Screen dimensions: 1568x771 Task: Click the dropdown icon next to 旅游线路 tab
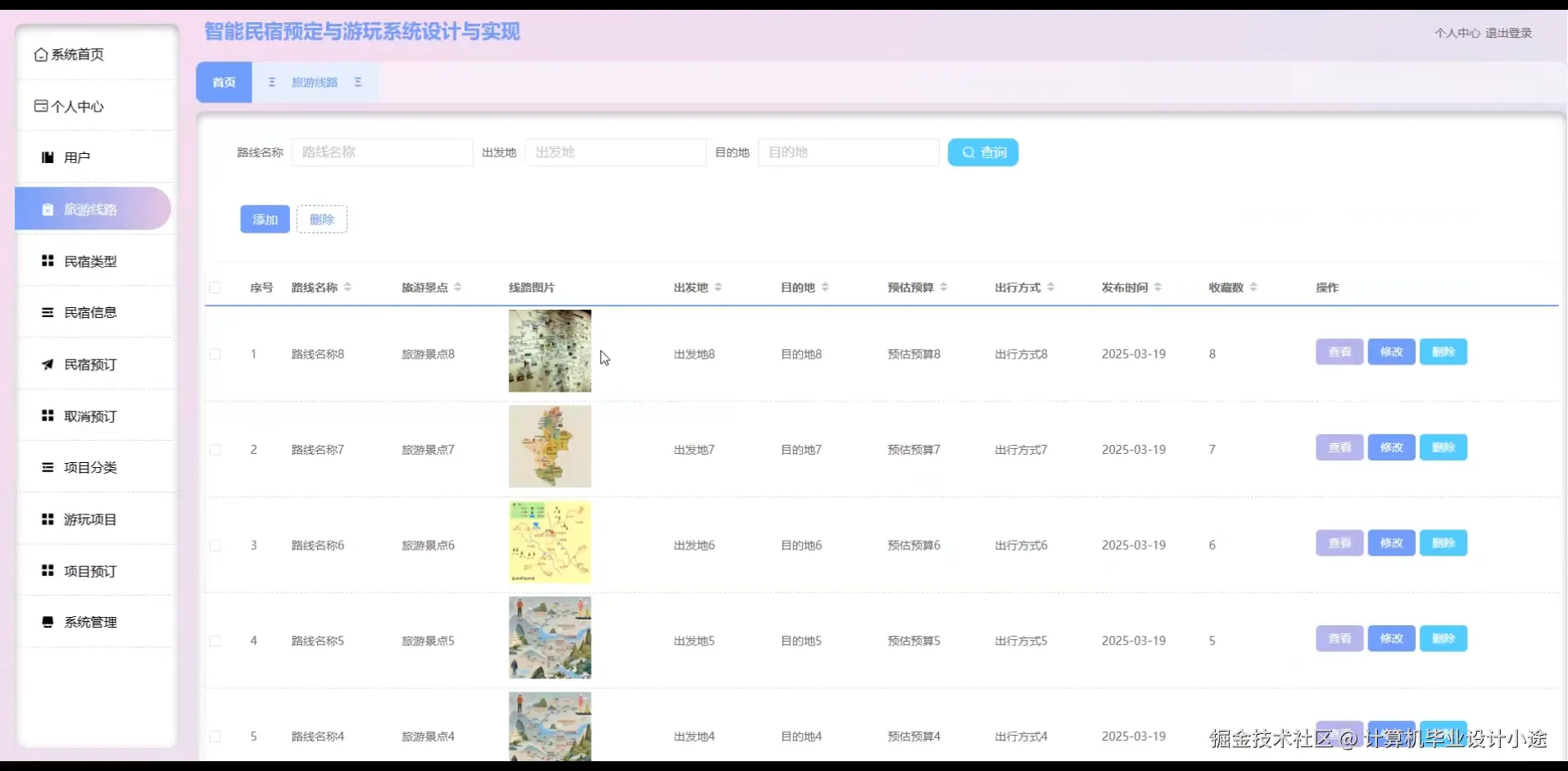click(x=358, y=82)
